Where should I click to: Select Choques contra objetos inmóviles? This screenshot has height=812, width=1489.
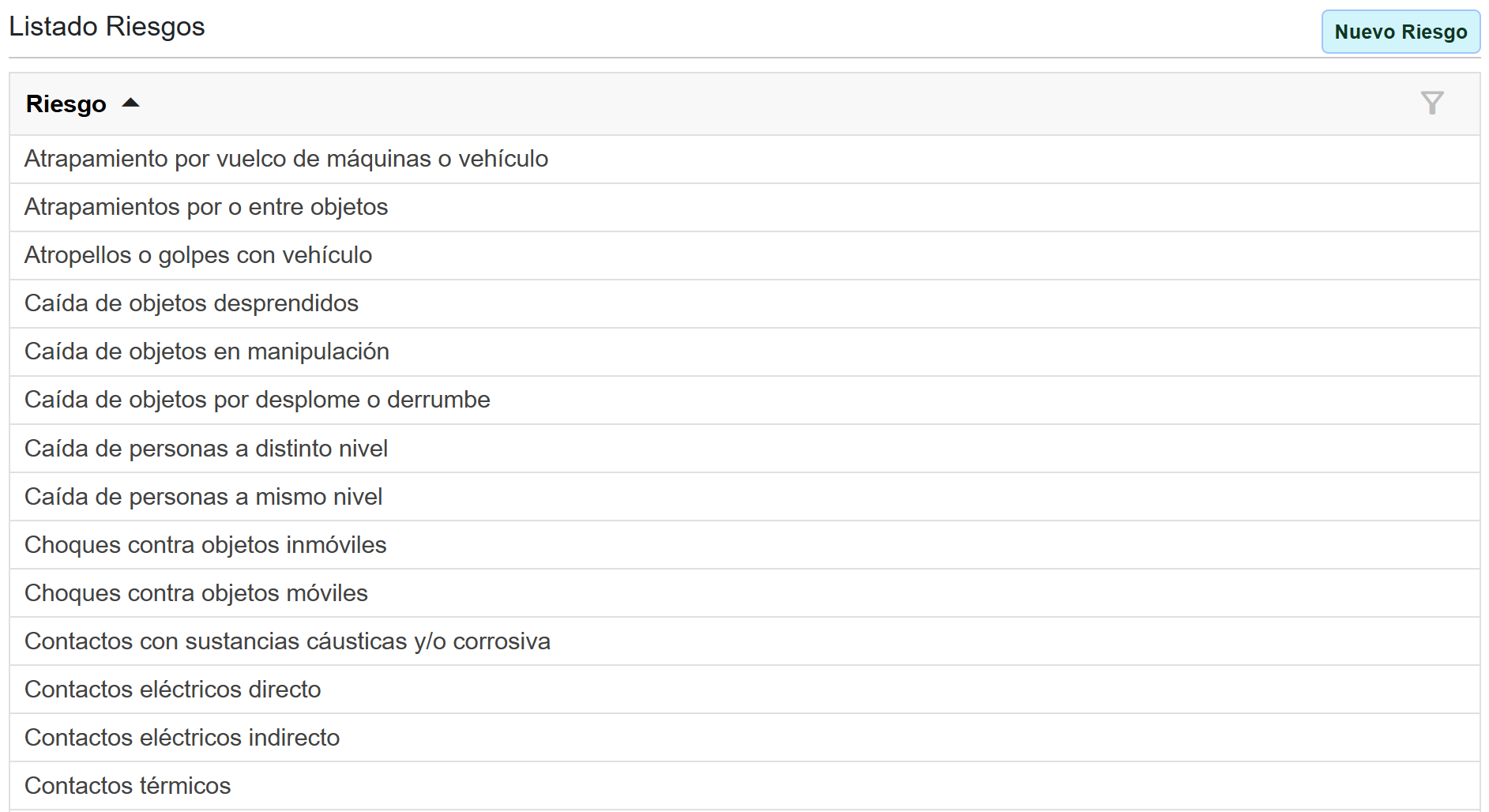tap(205, 545)
